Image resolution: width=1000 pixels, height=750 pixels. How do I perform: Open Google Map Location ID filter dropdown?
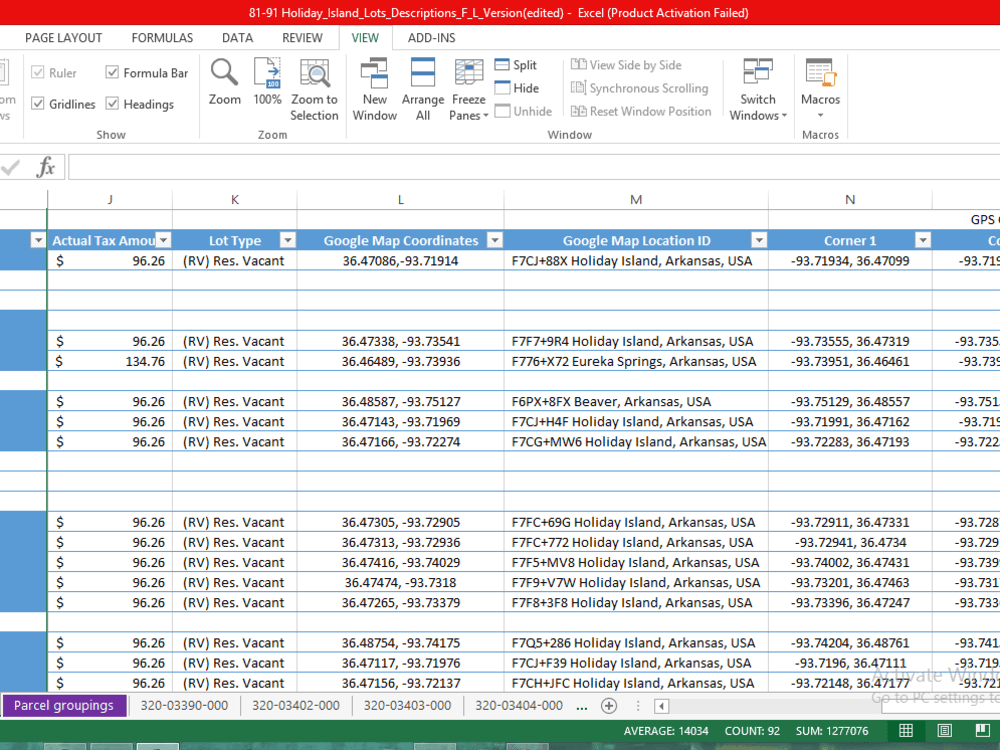pyautogui.click(x=759, y=240)
